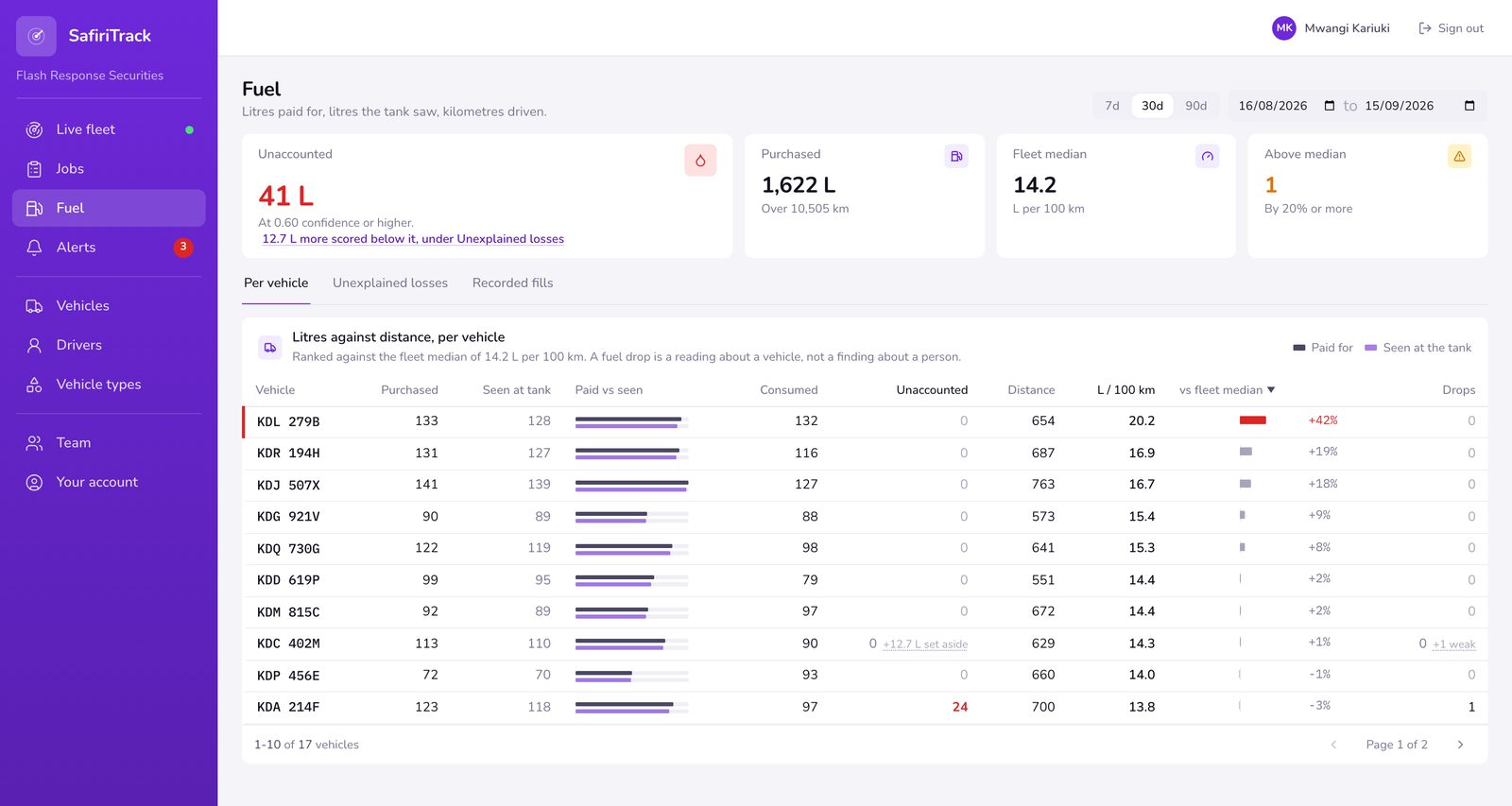Click the red +42% median bar
This screenshot has height=806, width=1512.
tap(1253, 420)
